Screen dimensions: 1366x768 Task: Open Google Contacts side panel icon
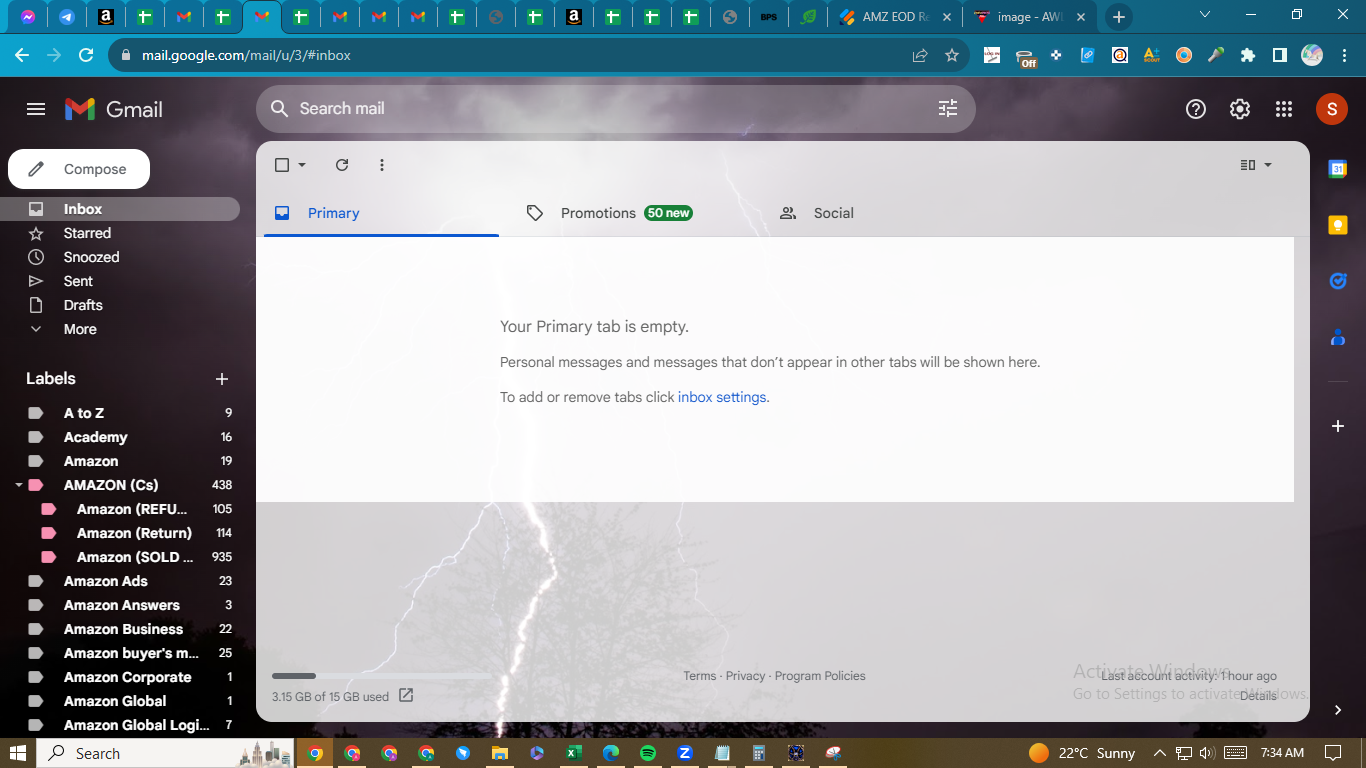(1337, 337)
